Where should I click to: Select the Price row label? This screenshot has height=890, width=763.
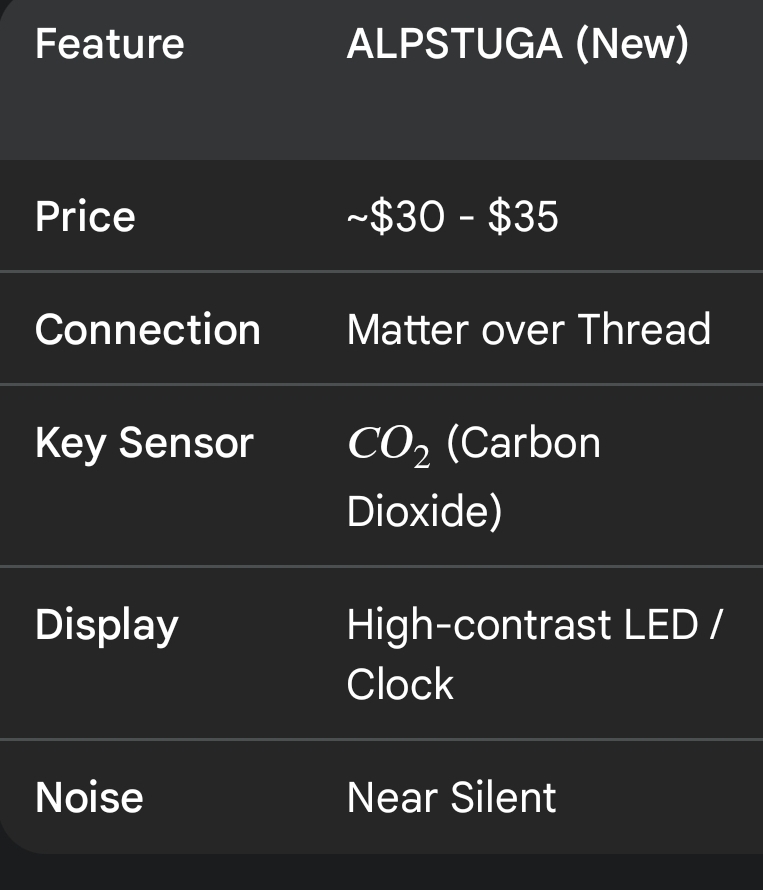(85, 216)
